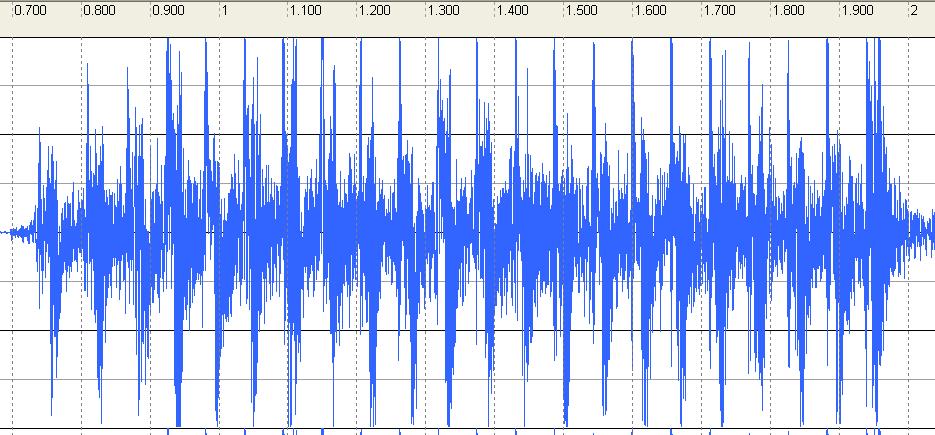The width and height of the screenshot is (935, 435).
Task: Click the 1.400 mark on time ruler
Action: [x=513, y=11]
